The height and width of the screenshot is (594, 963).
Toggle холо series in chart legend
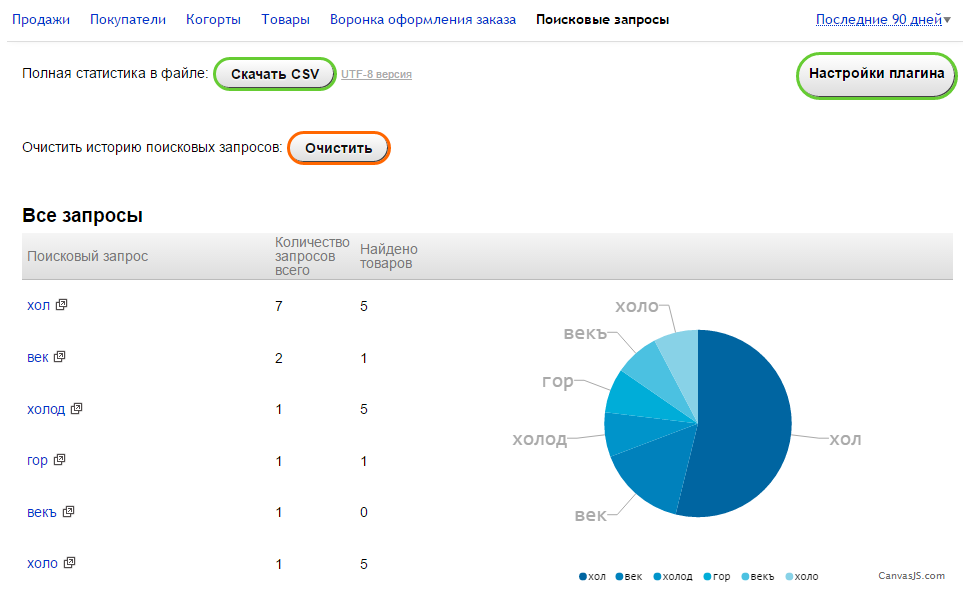point(802,577)
